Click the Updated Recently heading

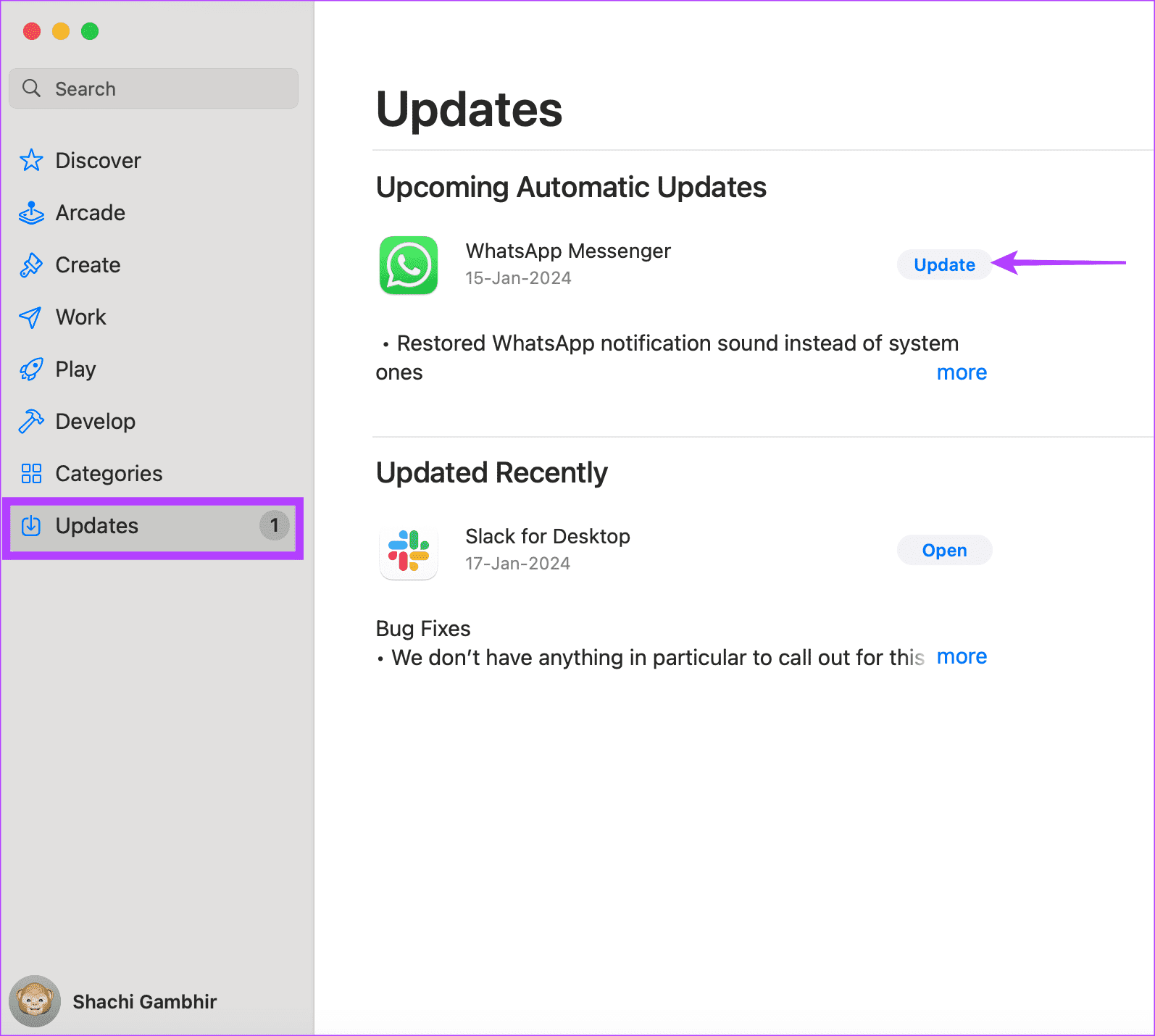click(x=492, y=473)
